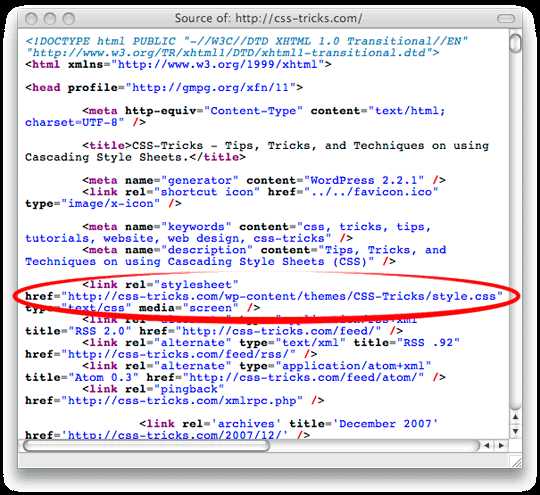This screenshot has height=495, width=540.
Task: Click the 'http://css-tricks.com/2007/12/' href
Action: coord(174,435)
